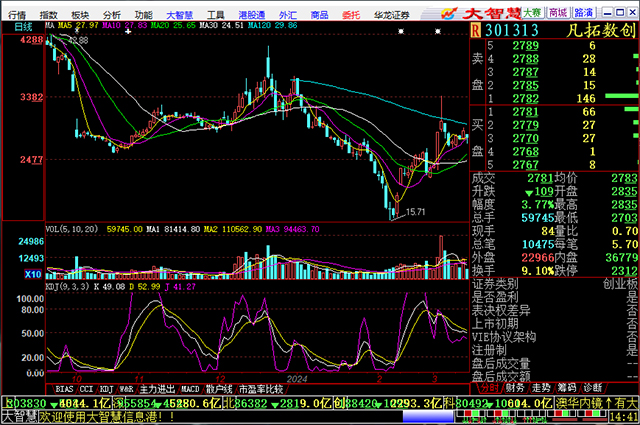
Task: Click the month 12 marker on time axis
Action: tap(220, 379)
